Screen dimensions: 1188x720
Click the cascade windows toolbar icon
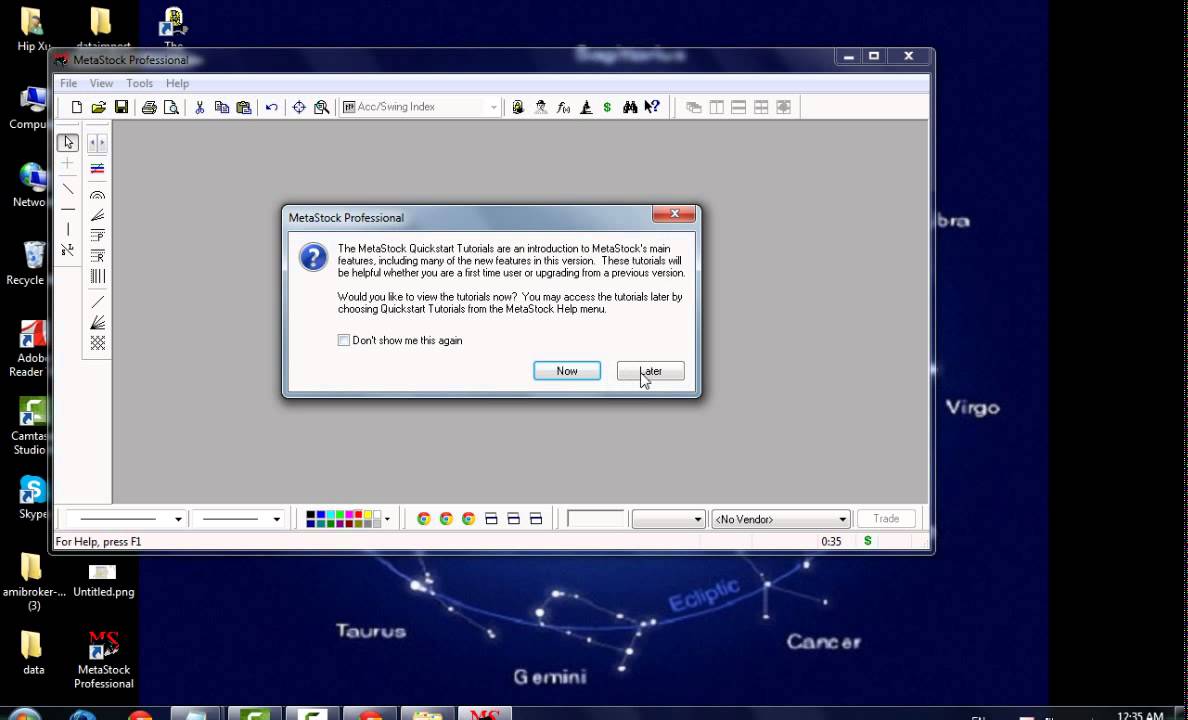(693, 108)
